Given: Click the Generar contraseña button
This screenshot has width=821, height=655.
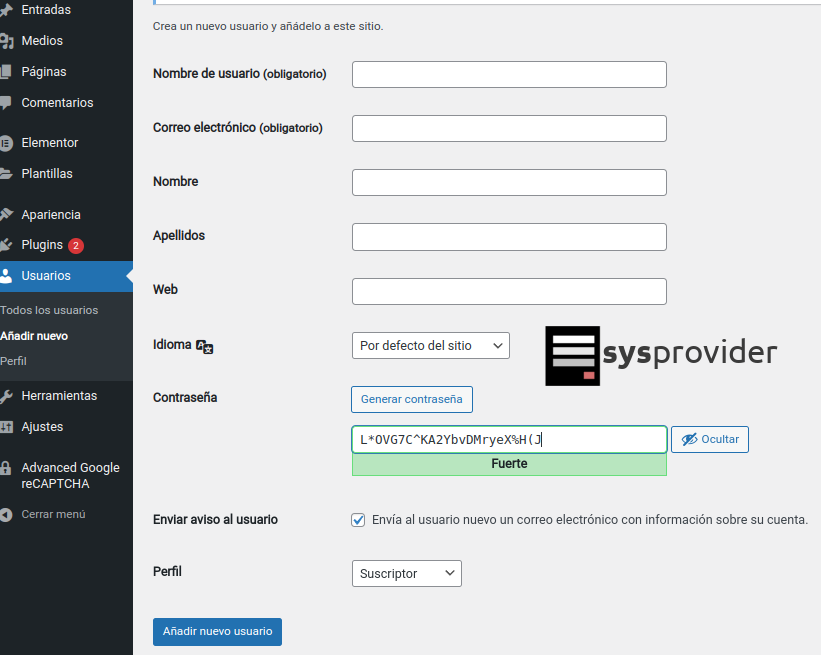Looking at the screenshot, I should 411,399.
